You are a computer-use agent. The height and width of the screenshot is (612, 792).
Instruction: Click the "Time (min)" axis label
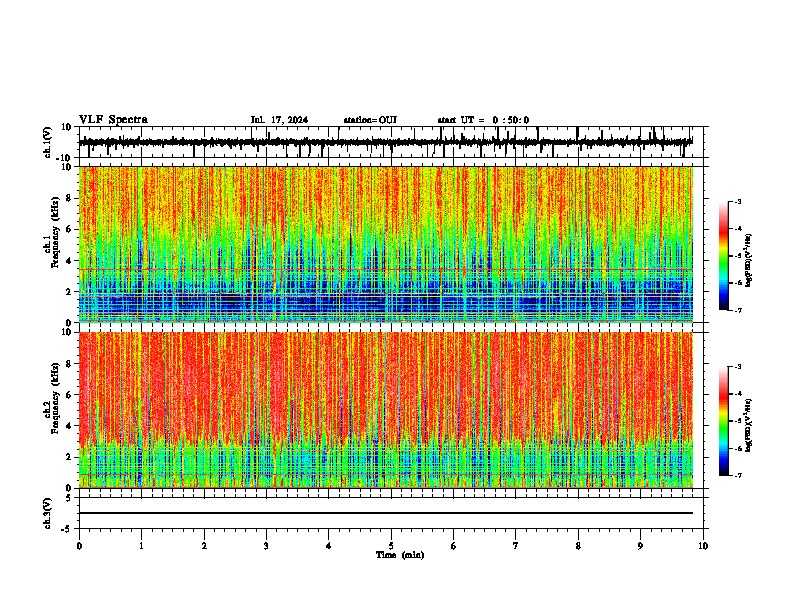(x=400, y=555)
